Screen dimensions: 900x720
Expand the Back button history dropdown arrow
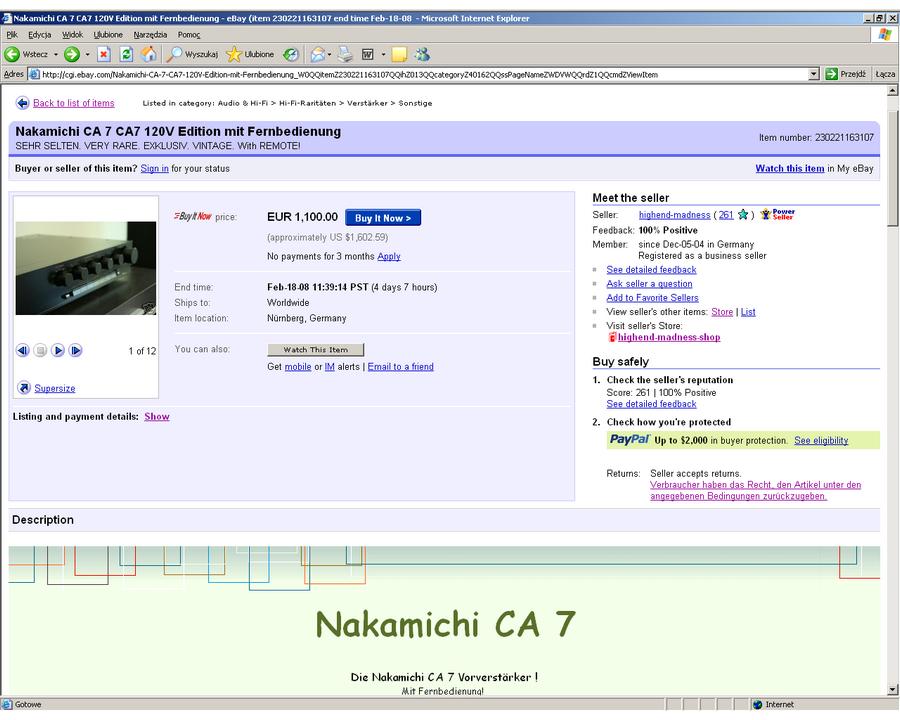(56, 55)
